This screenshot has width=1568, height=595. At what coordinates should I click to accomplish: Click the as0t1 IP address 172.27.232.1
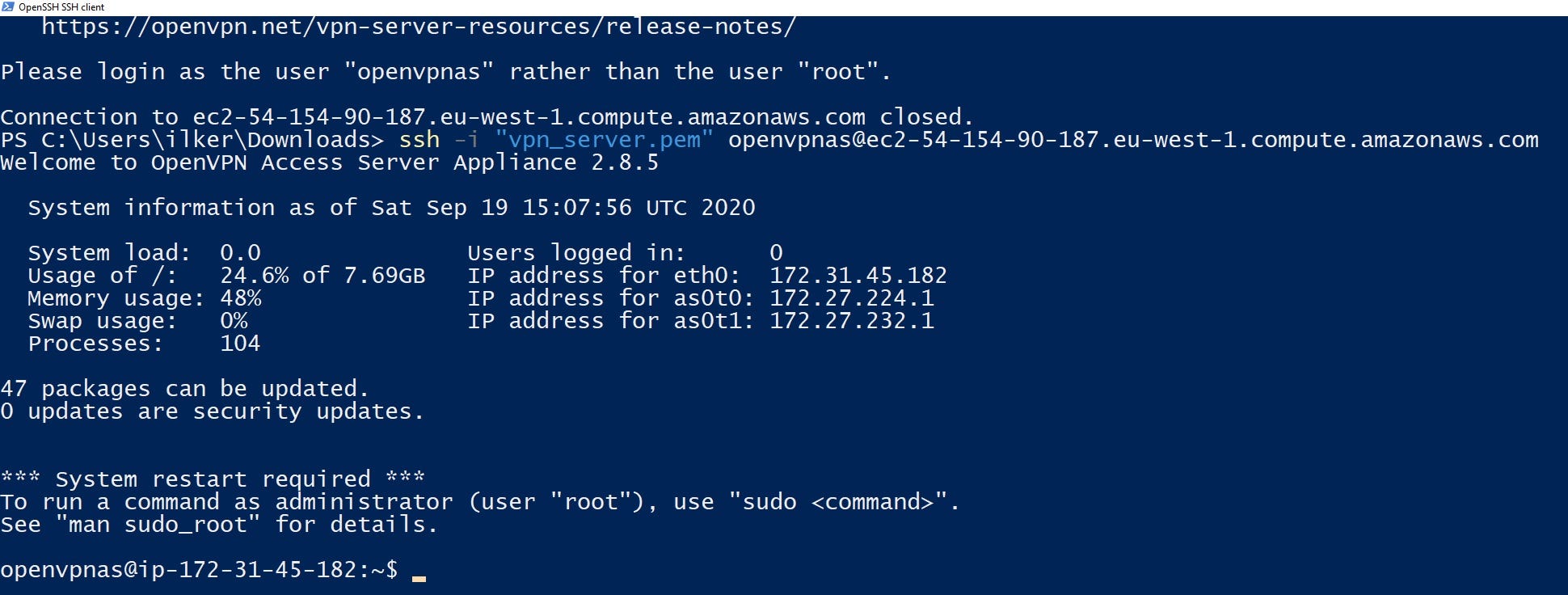pos(851,321)
